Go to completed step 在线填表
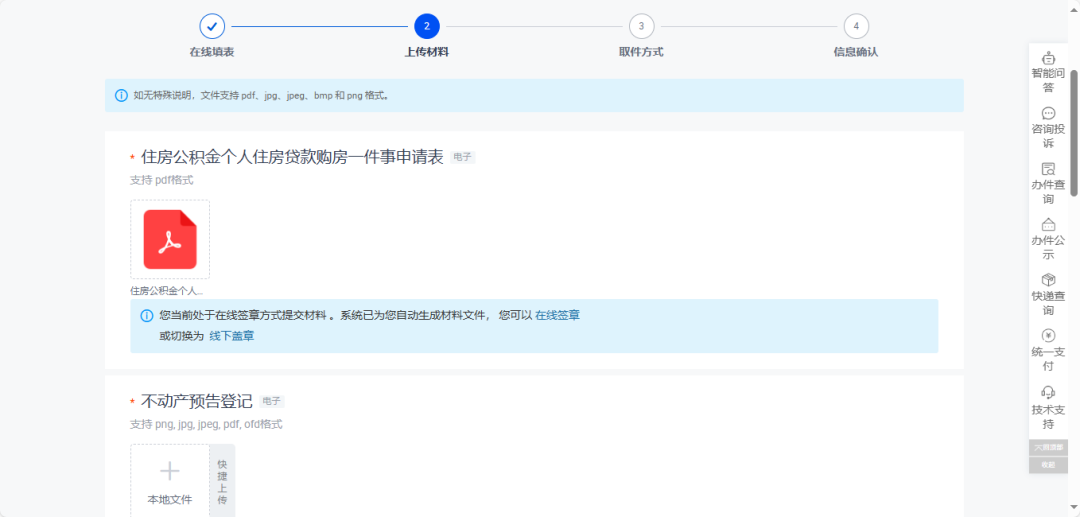The height and width of the screenshot is (517, 1080). [x=212, y=26]
